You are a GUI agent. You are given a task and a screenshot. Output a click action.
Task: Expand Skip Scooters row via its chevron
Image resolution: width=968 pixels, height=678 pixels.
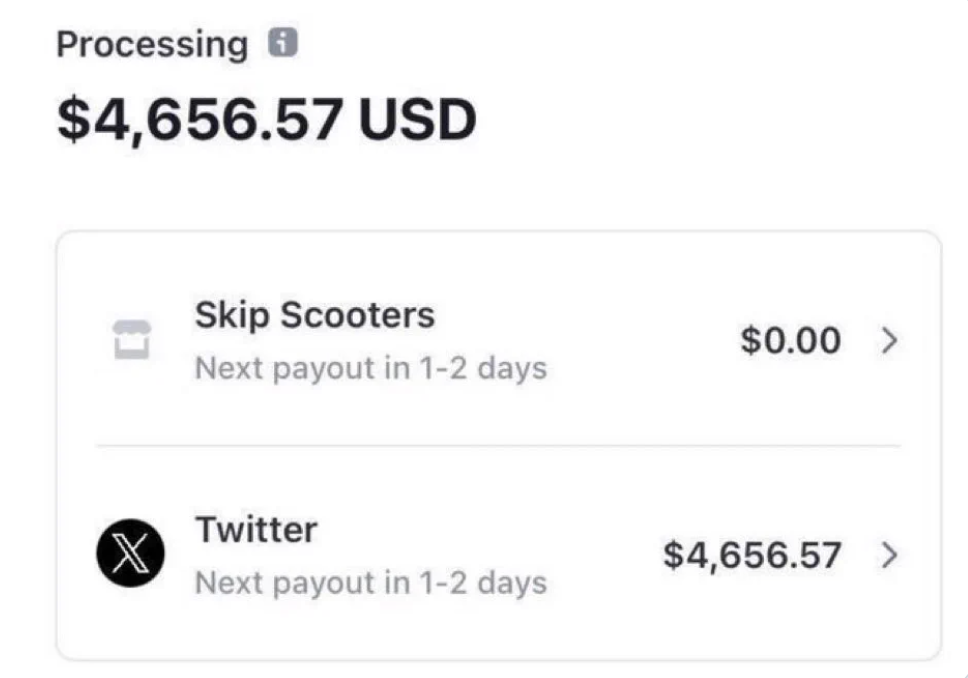coord(889,340)
